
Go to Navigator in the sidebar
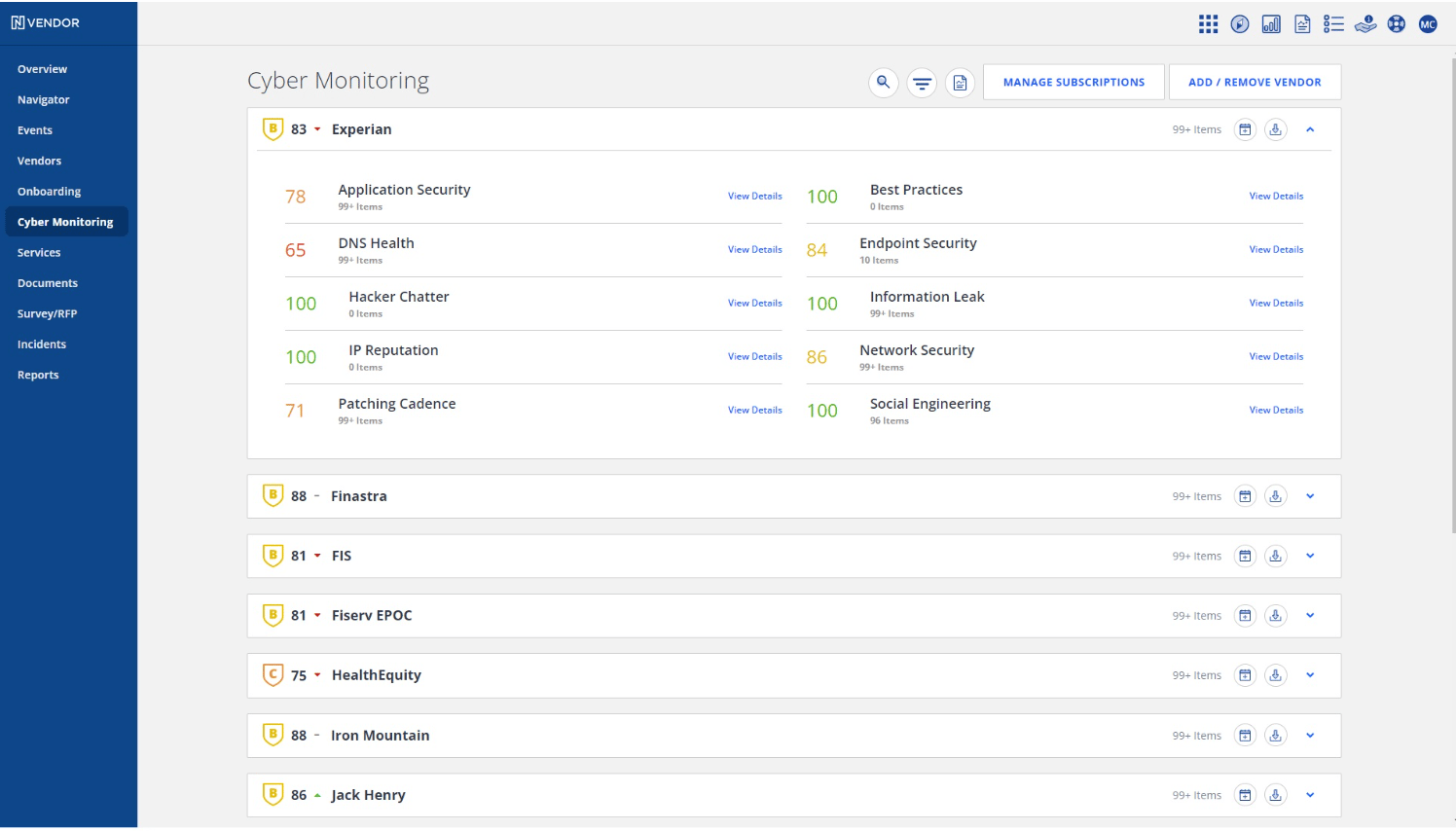[44, 99]
